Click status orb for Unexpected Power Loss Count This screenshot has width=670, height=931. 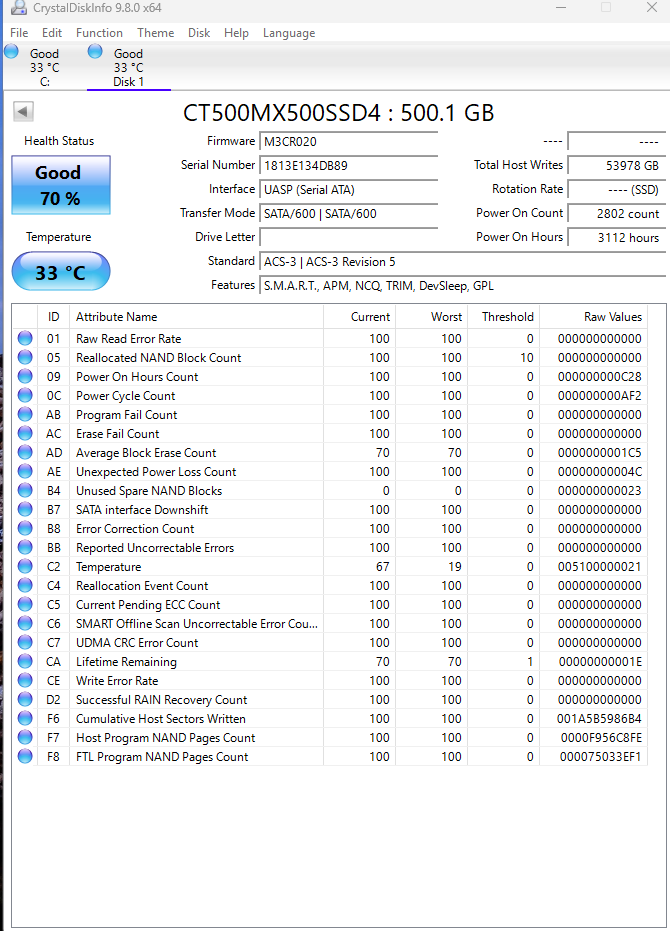coord(25,471)
